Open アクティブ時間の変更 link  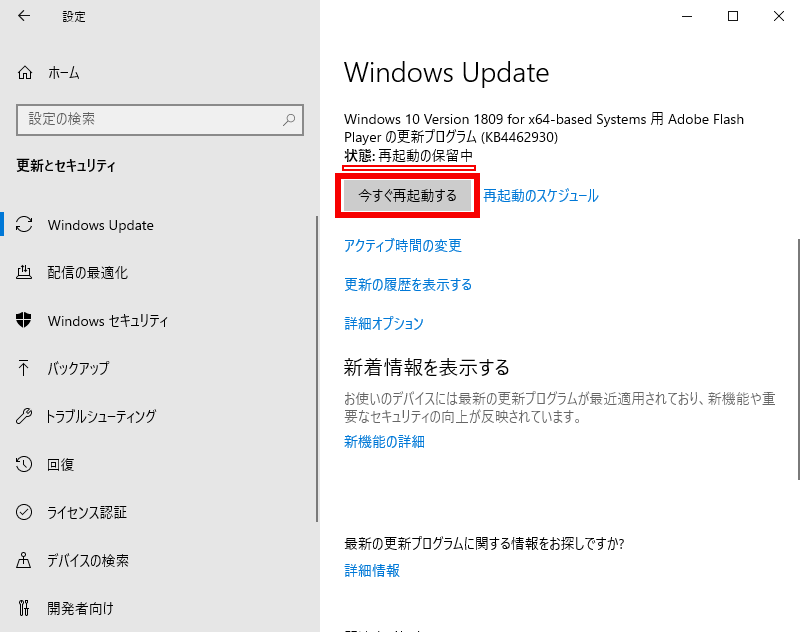(x=402, y=246)
